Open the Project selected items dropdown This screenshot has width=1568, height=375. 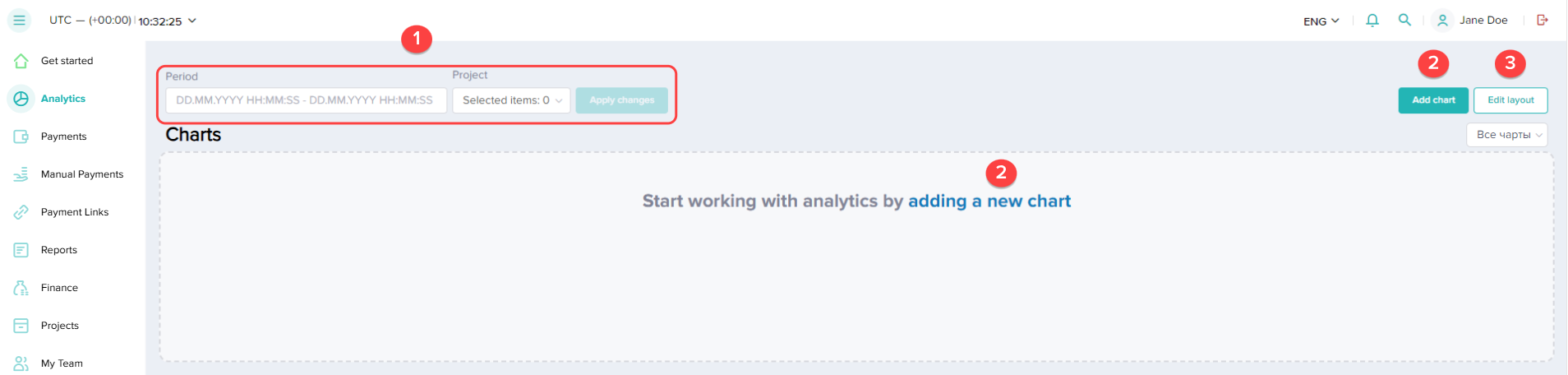pos(511,100)
